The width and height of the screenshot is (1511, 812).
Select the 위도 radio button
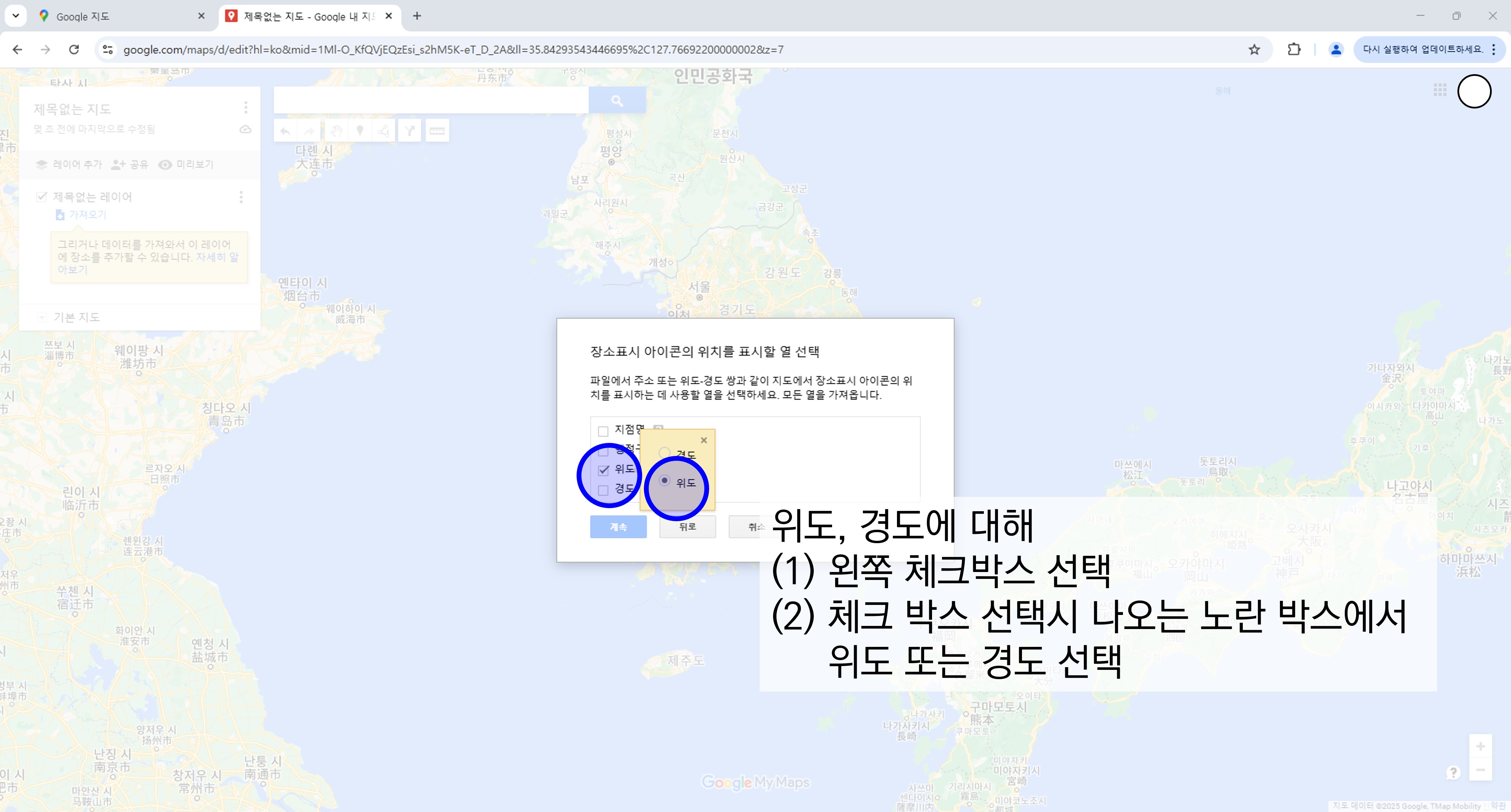[664, 481]
